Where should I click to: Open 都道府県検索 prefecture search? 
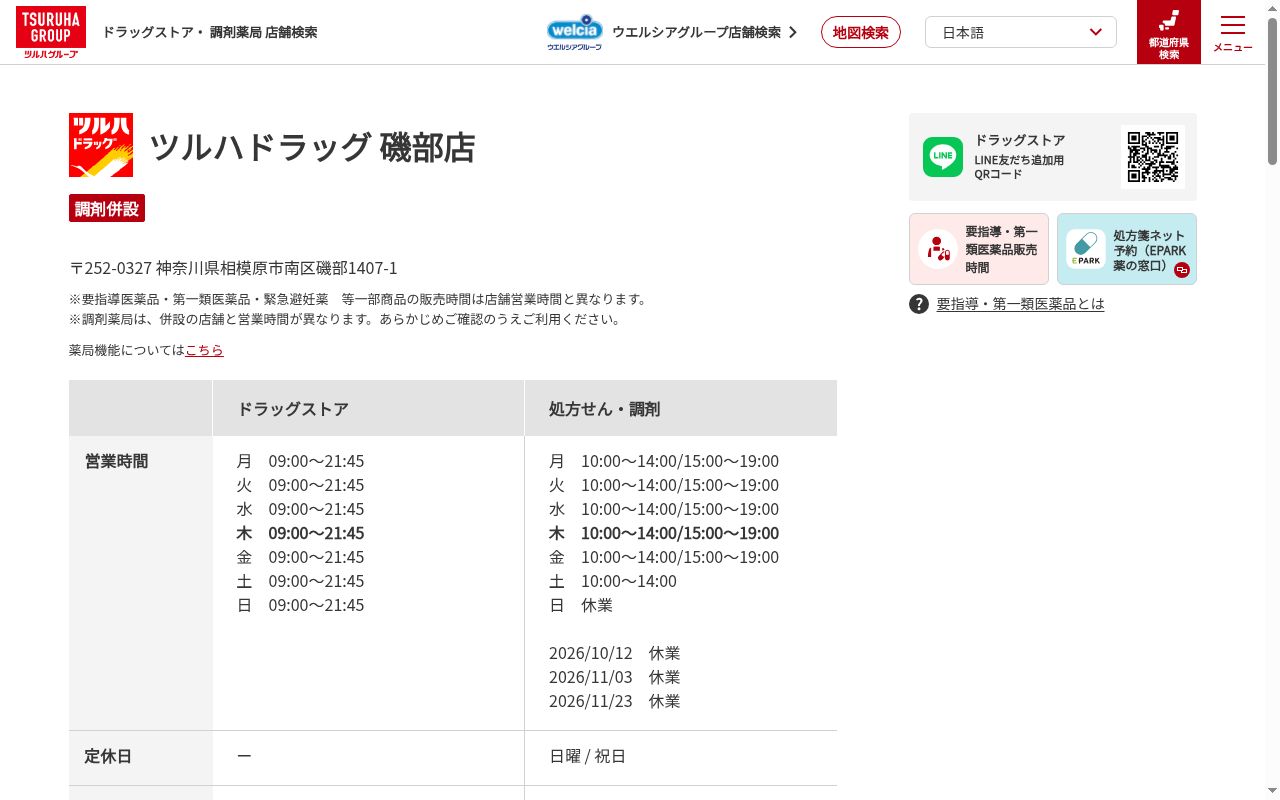[x=1169, y=32]
